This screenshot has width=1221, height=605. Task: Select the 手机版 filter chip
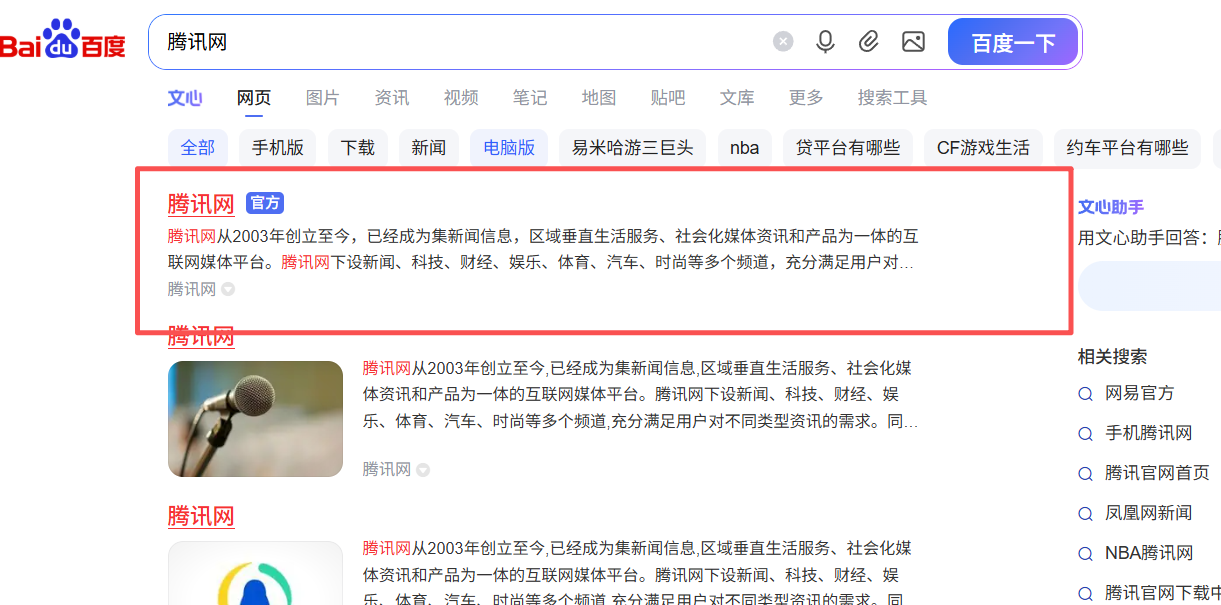[277, 148]
